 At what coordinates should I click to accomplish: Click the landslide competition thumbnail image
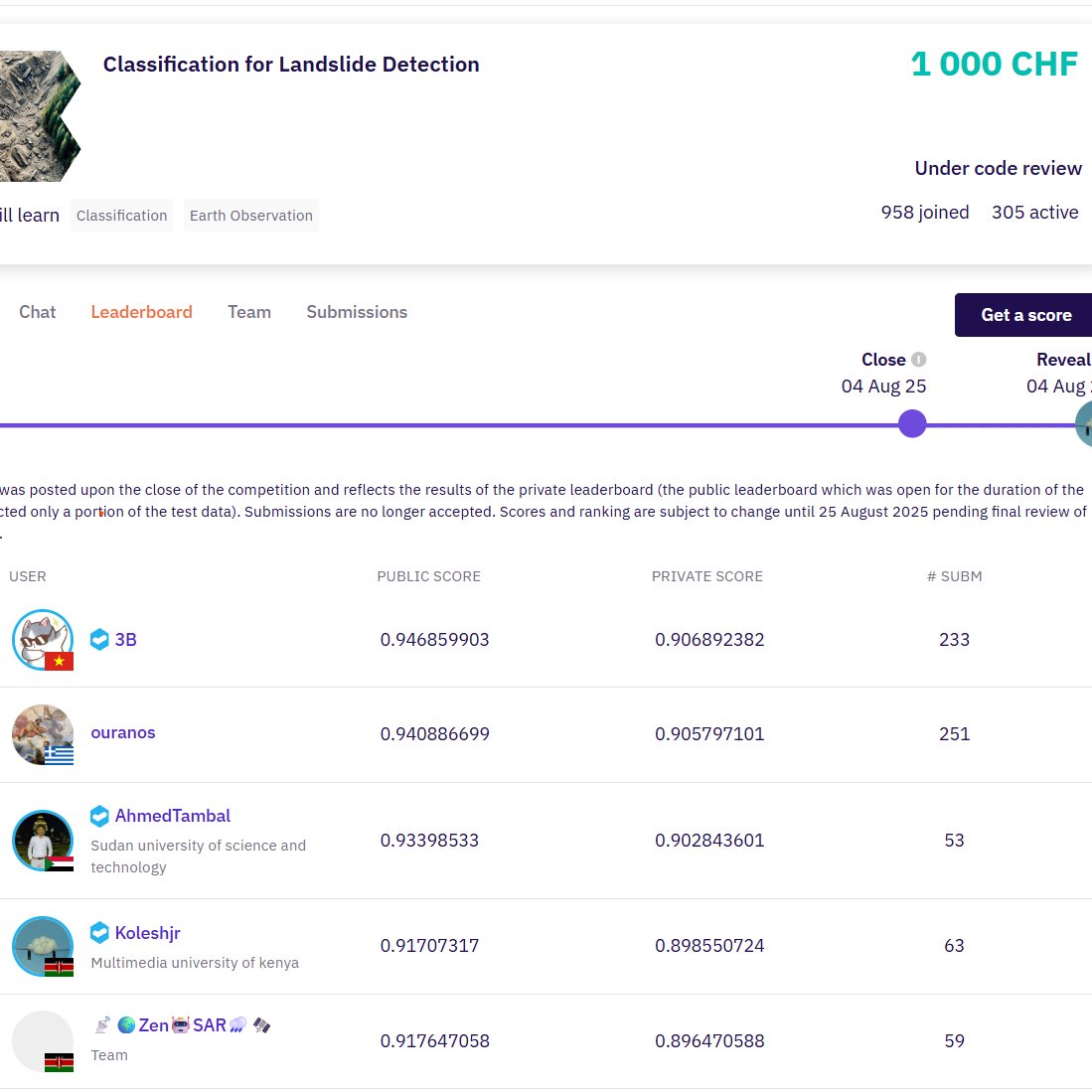pyautogui.click(x=40, y=116)
